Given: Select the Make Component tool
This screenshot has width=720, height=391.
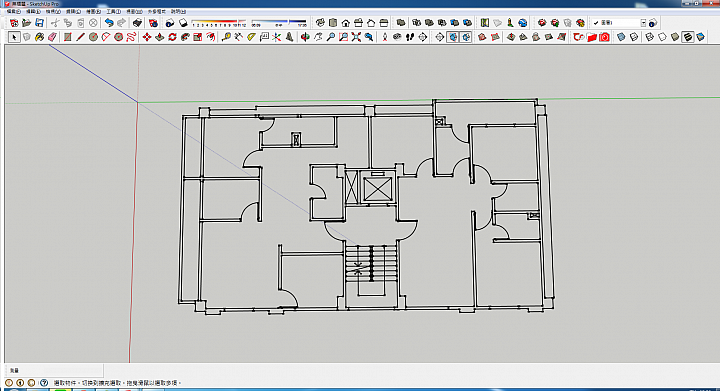Looking at the screenshot, I should tap(27, 37).
